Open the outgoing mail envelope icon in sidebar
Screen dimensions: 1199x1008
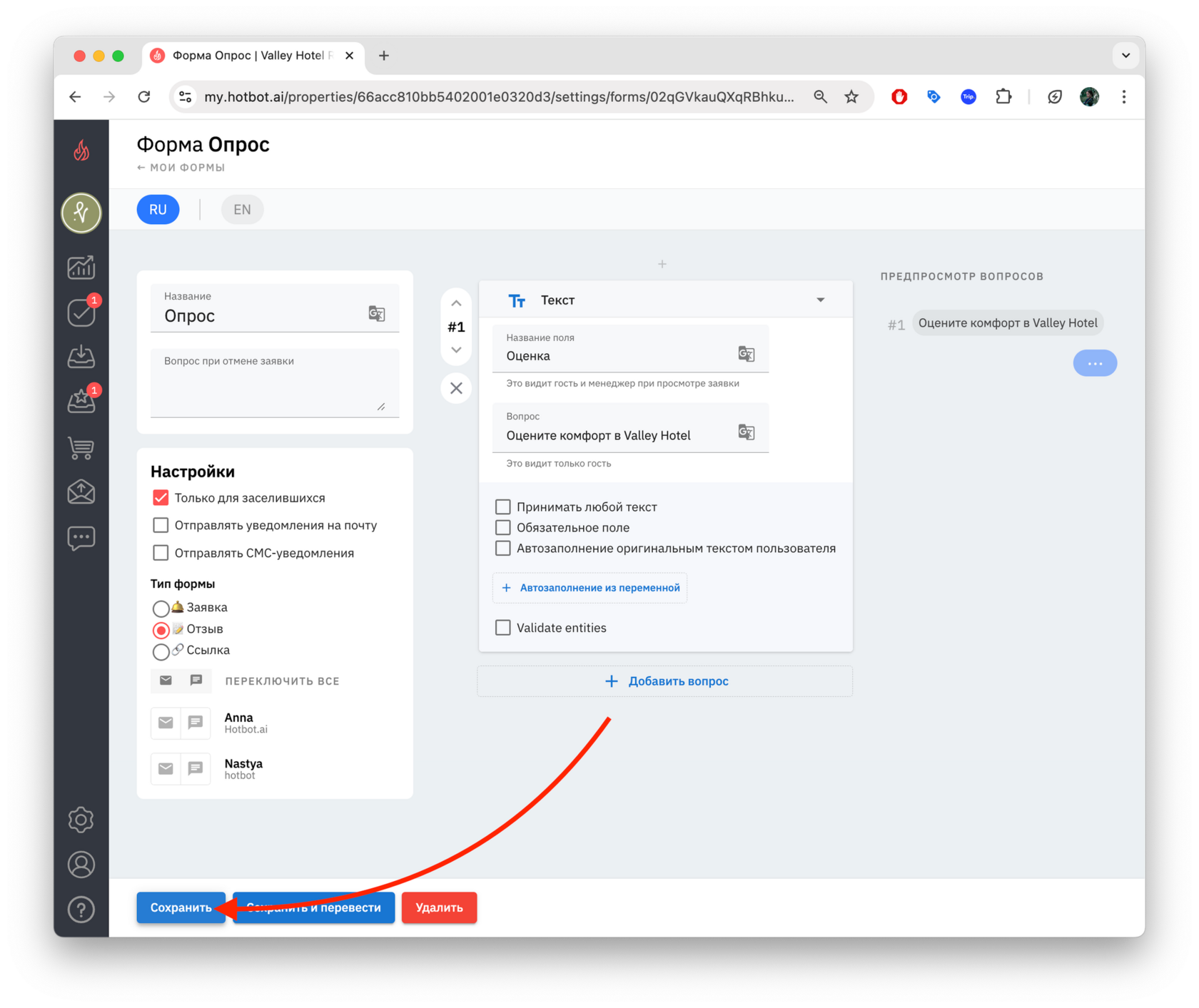point(81,492)
